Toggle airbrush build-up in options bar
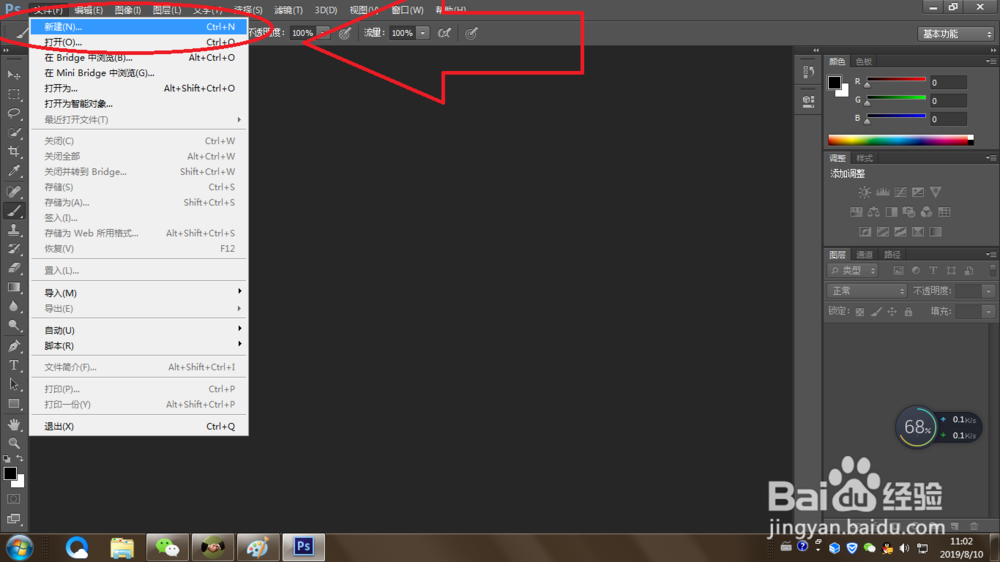Image resolution: width=1000 pixels, height=562 pixels. tap(445, 33)
